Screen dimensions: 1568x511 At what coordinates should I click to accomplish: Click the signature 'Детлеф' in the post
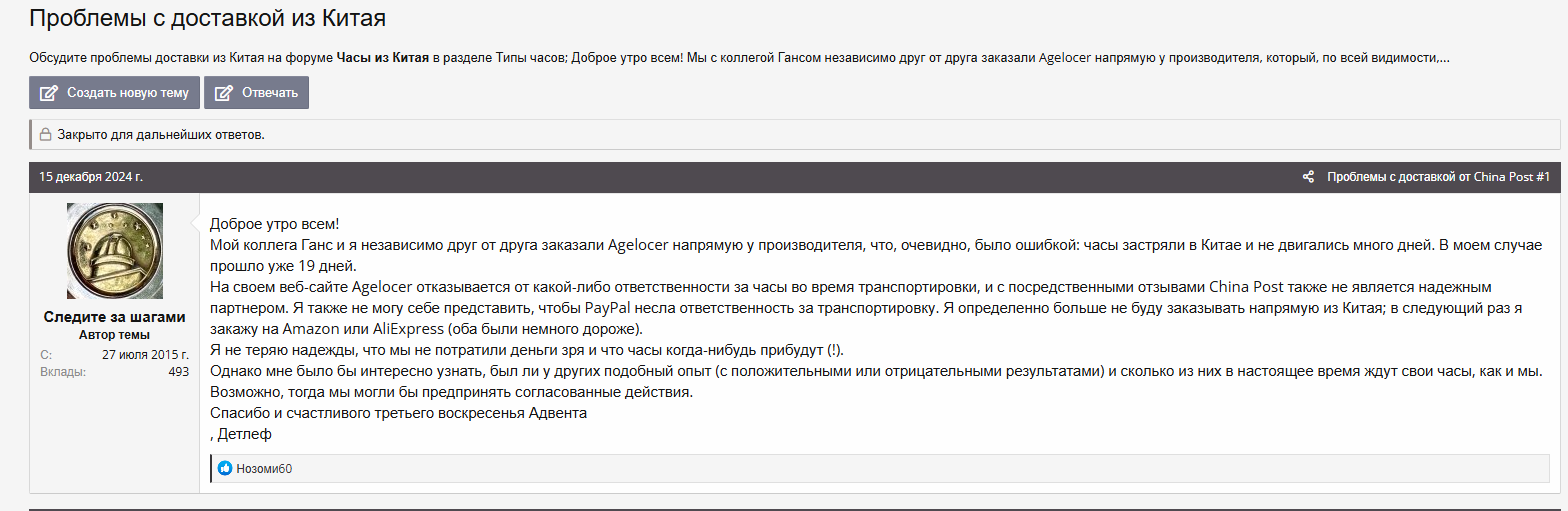tap(244, 434)
